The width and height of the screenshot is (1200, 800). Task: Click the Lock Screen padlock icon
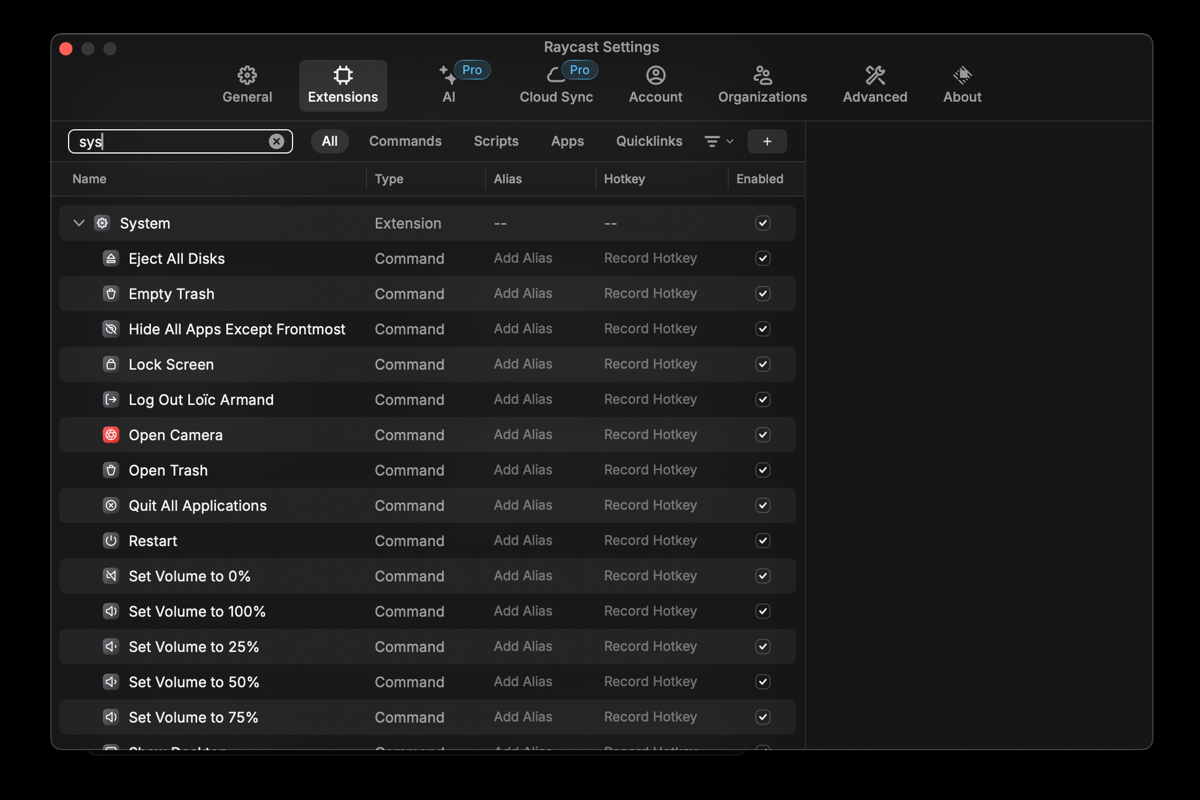[111, 364]
